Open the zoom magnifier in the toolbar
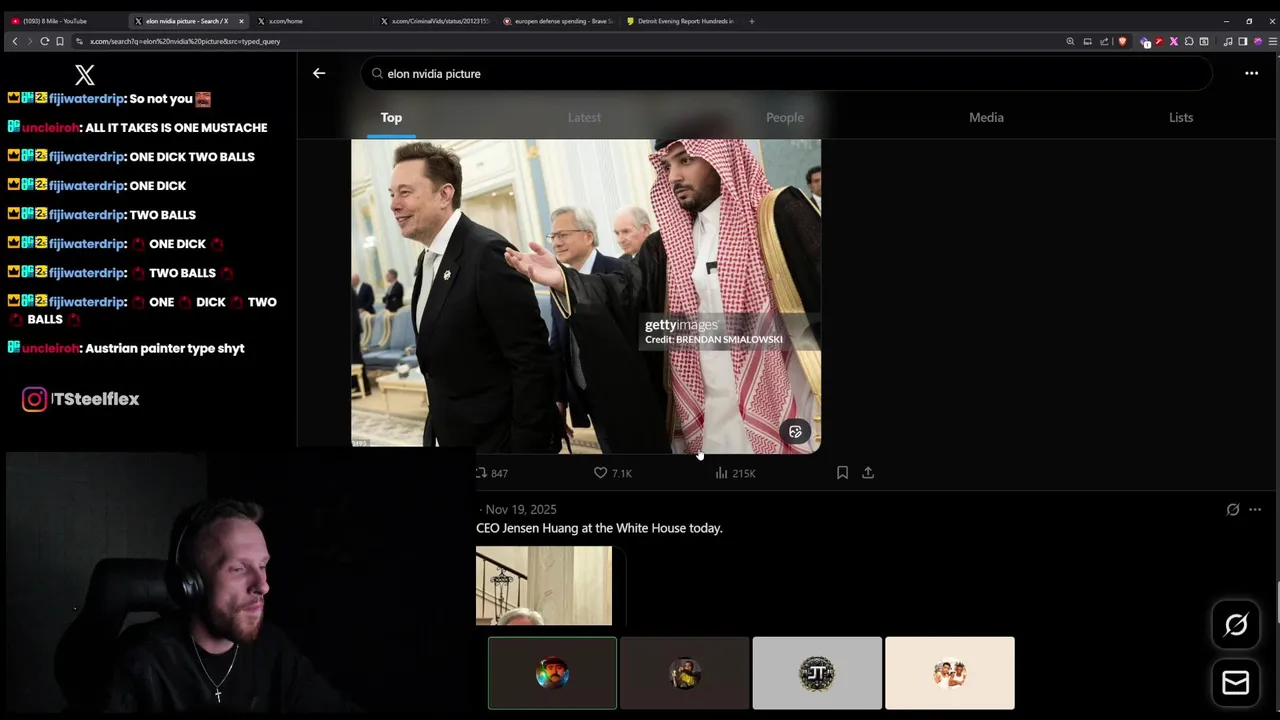 (x=1070, y=41)
